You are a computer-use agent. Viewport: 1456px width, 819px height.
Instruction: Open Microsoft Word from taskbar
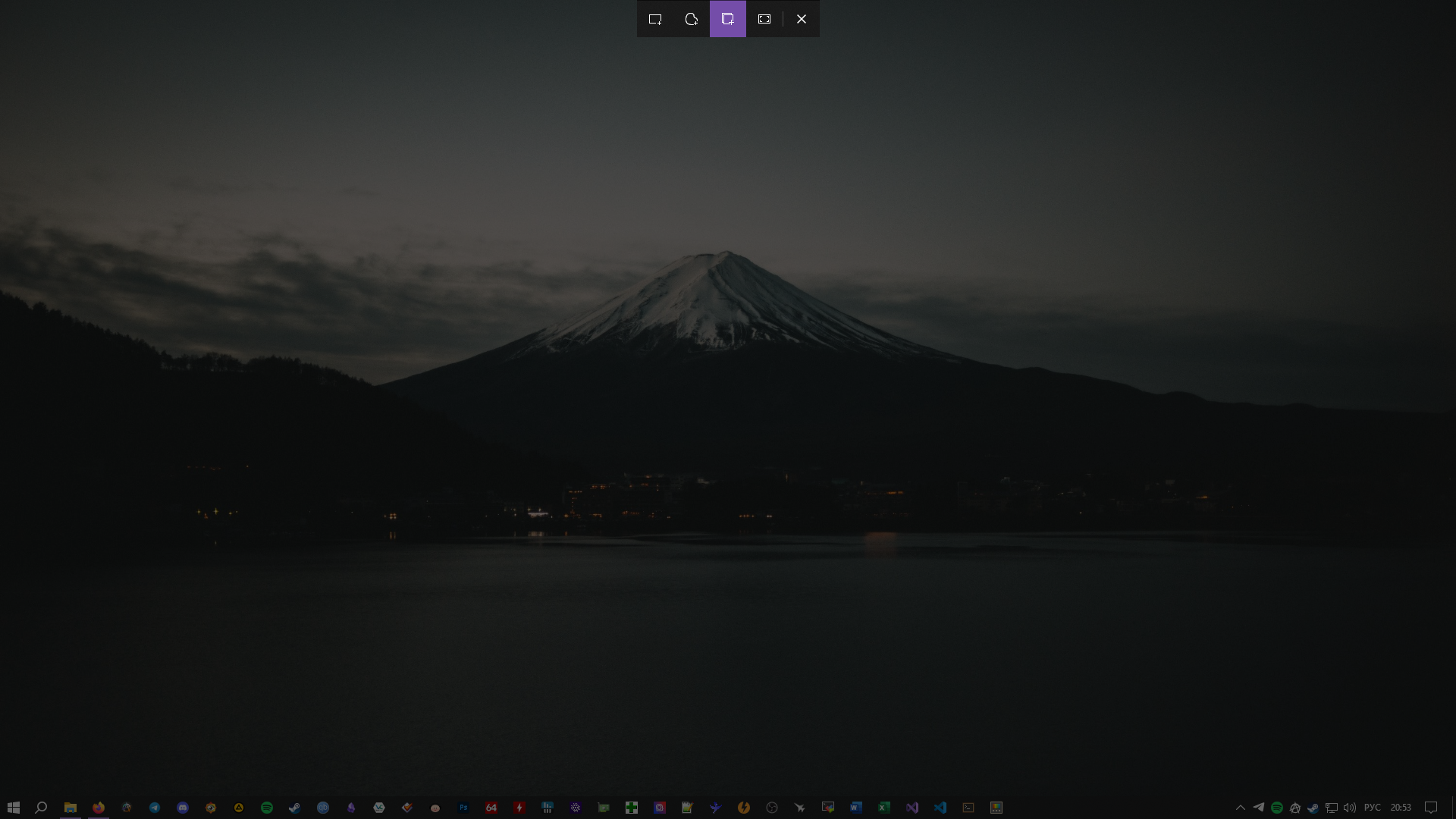pyautogui.click(x=856, y=808)
